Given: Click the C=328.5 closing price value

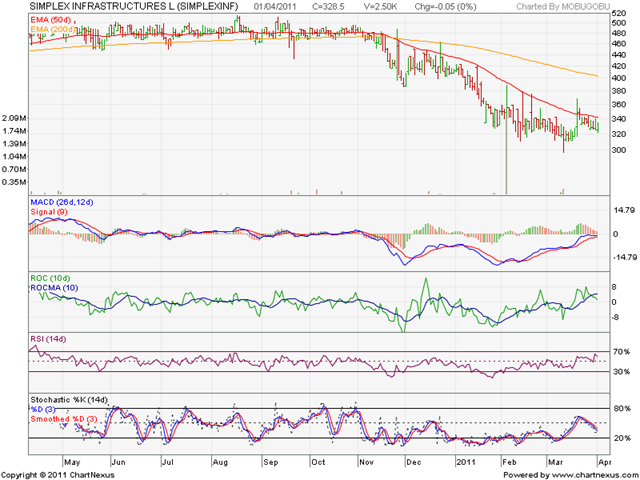Looking at the screenshot, I should click(328, 7).
